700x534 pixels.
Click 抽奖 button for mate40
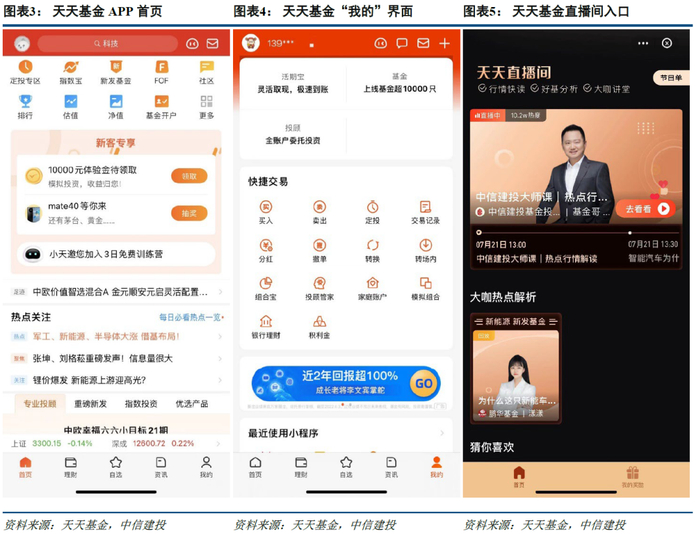(189, 213)
